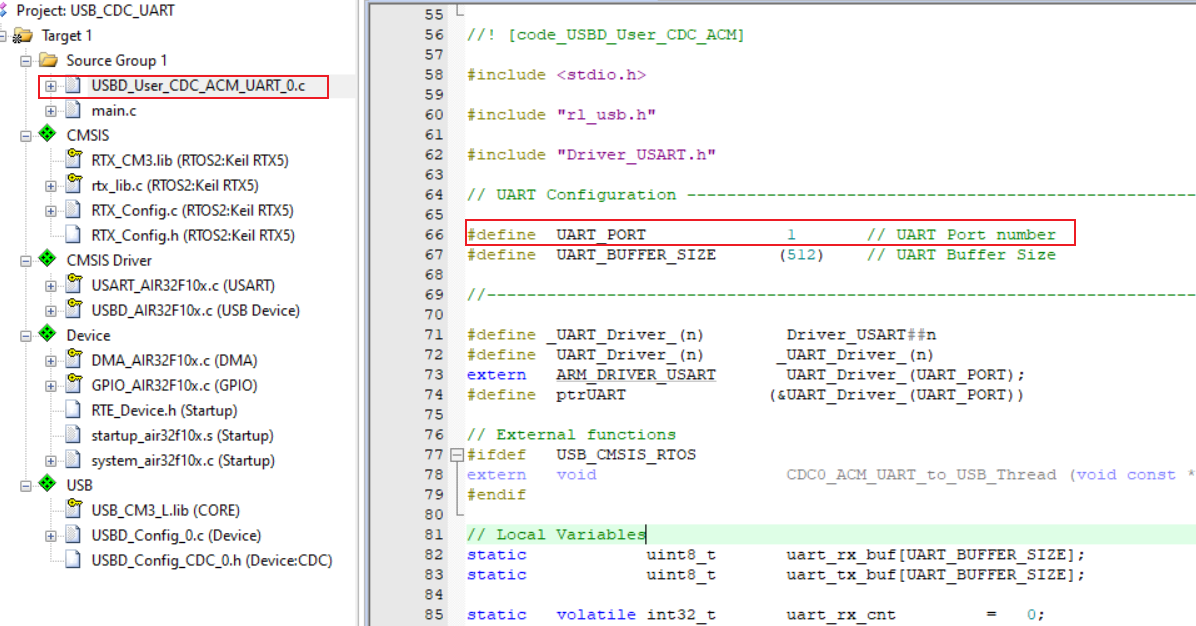Click line number 66 in gutter

click(434, 235)
